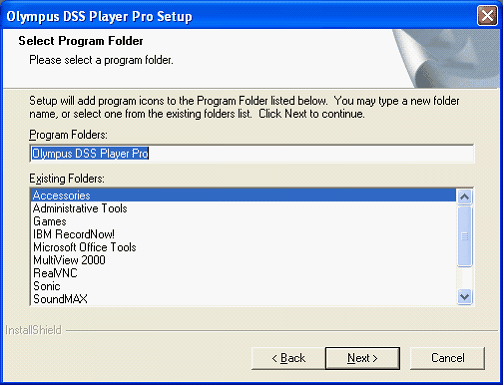This screenshot has width=504, height=386.
Task: Click the Next button
Action: coord(362,358)
